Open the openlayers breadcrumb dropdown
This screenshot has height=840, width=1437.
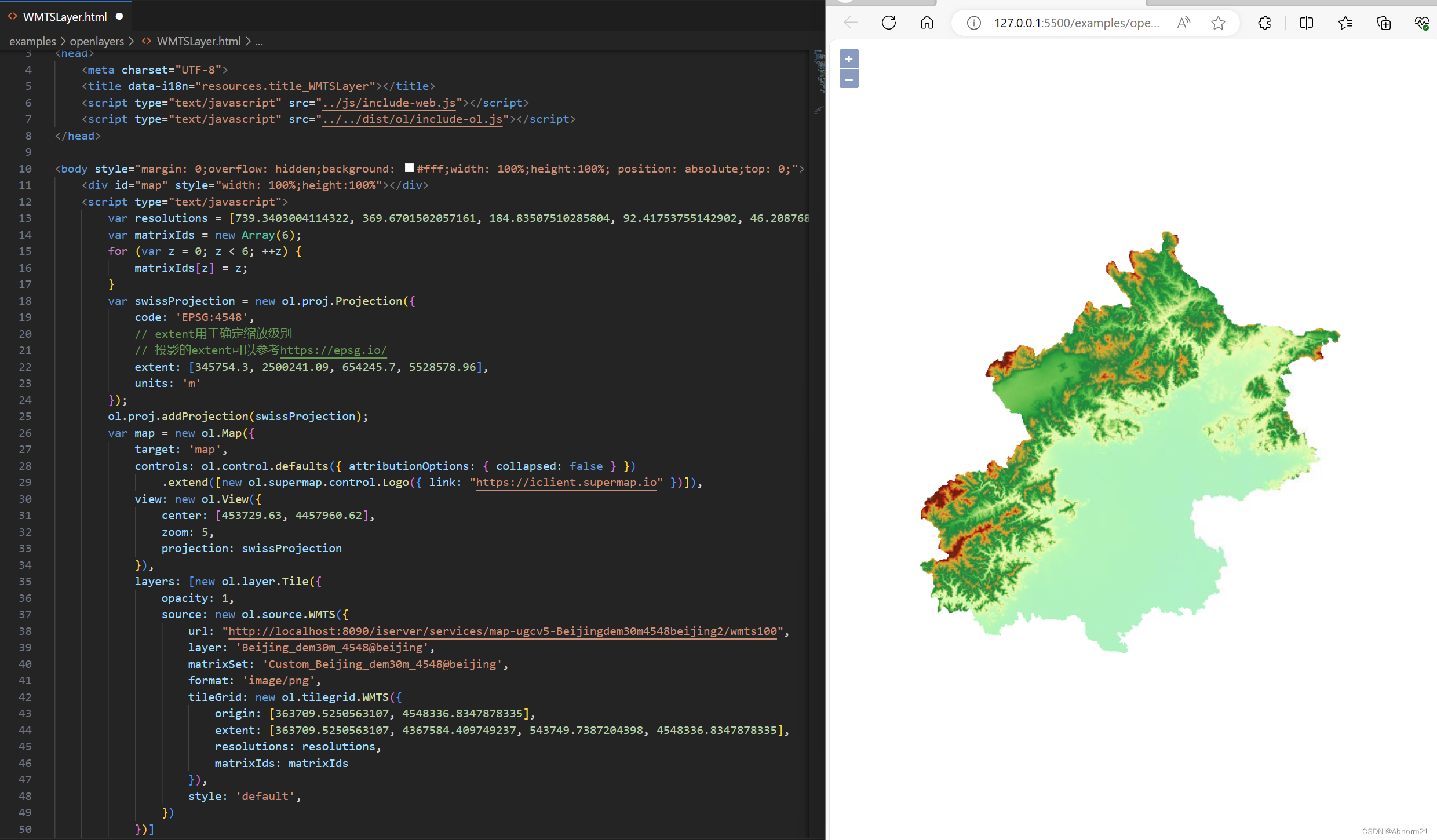pos(97,41)
